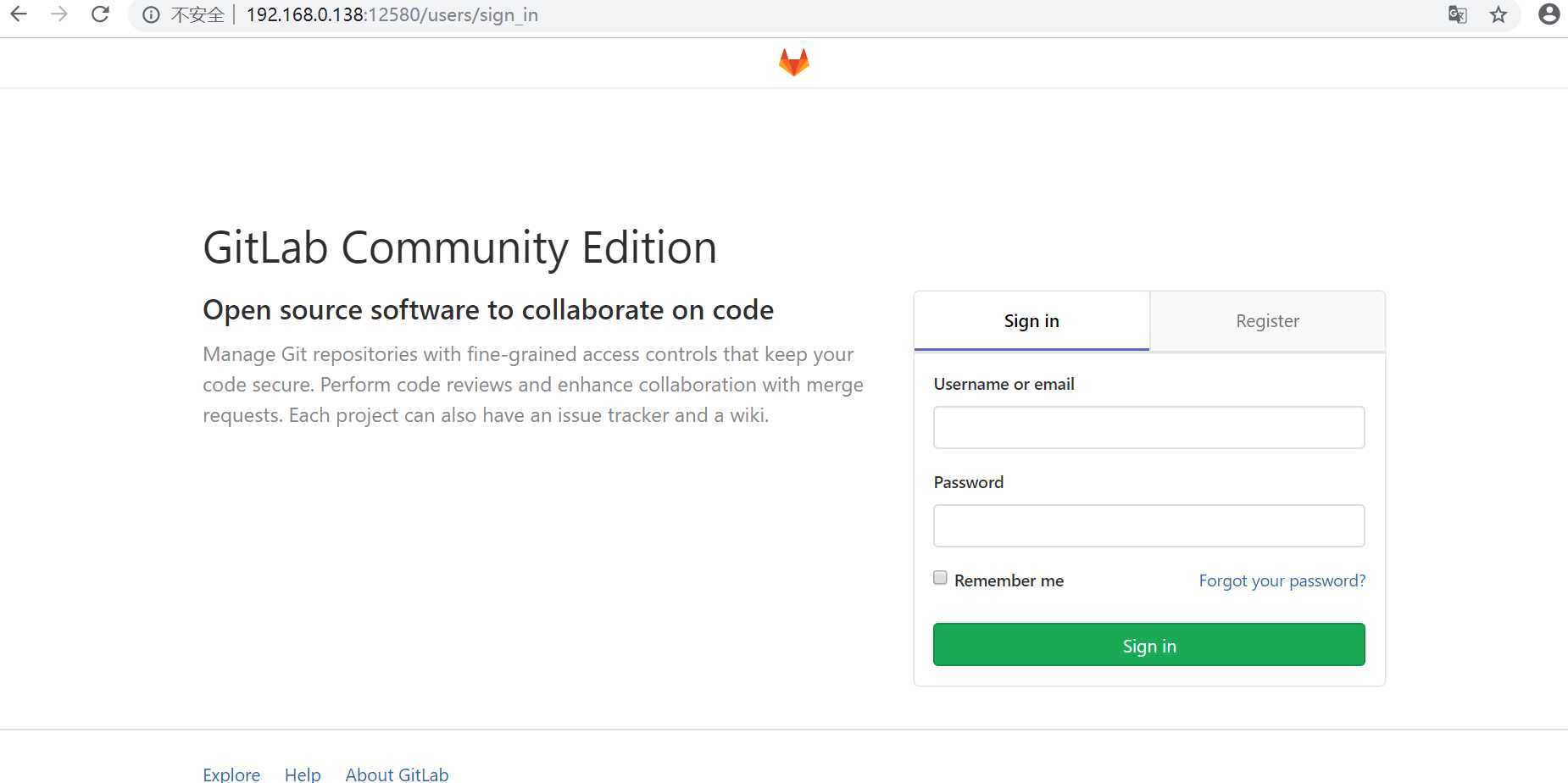Viewport: 1568px width, 783px height.
Task: Open the site information icon in the address bar
Action: [x=151, y=15]
